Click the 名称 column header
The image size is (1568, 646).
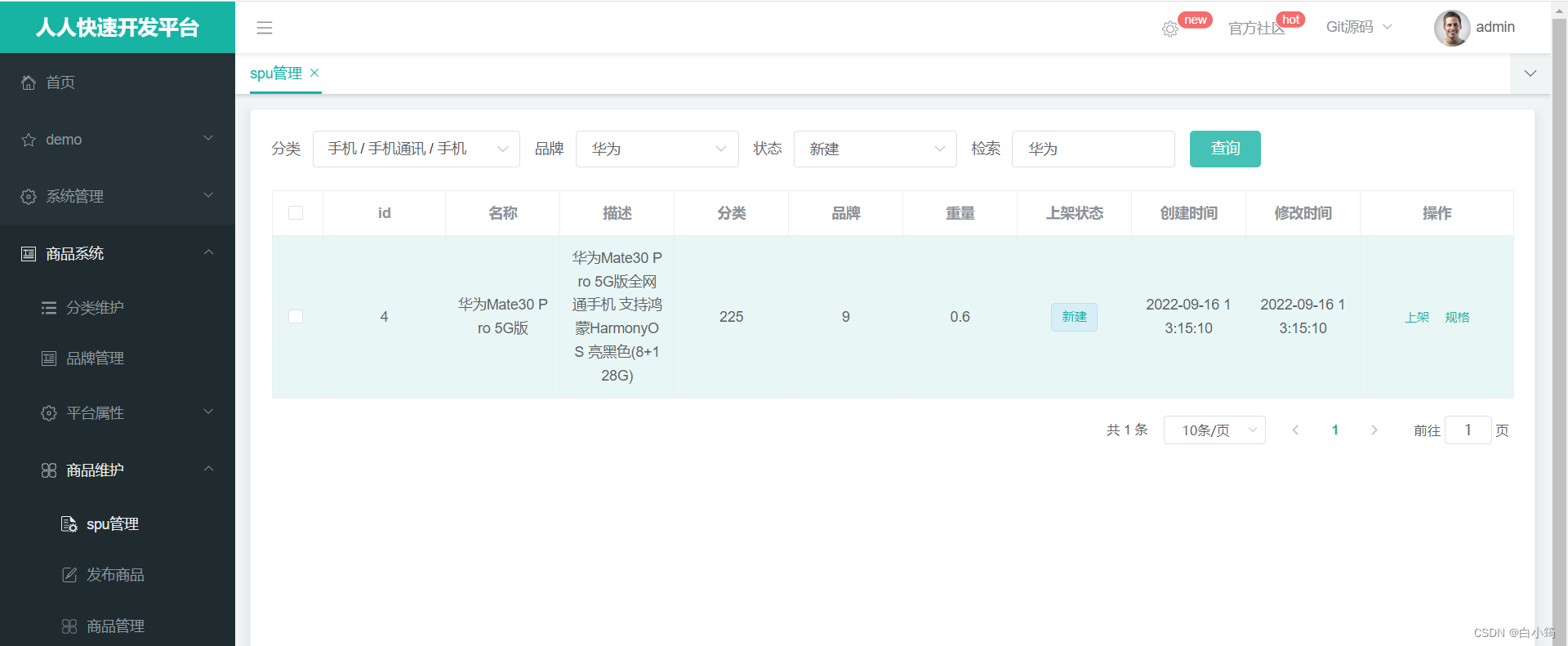[503, 213]
